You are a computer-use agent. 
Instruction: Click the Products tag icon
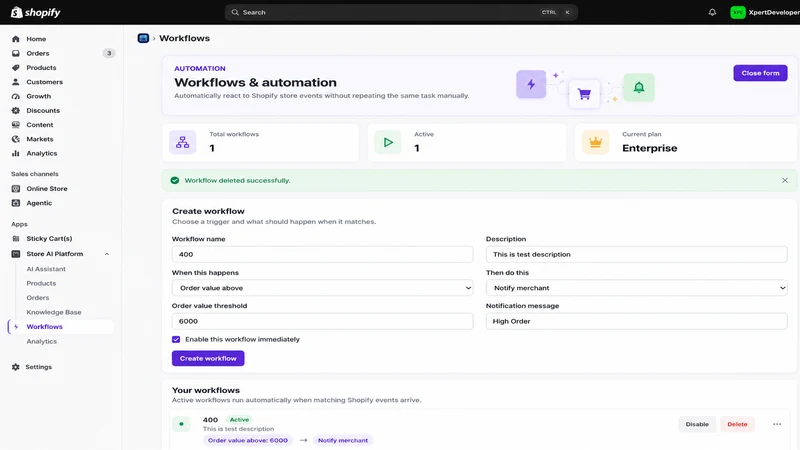coord(16,67)
